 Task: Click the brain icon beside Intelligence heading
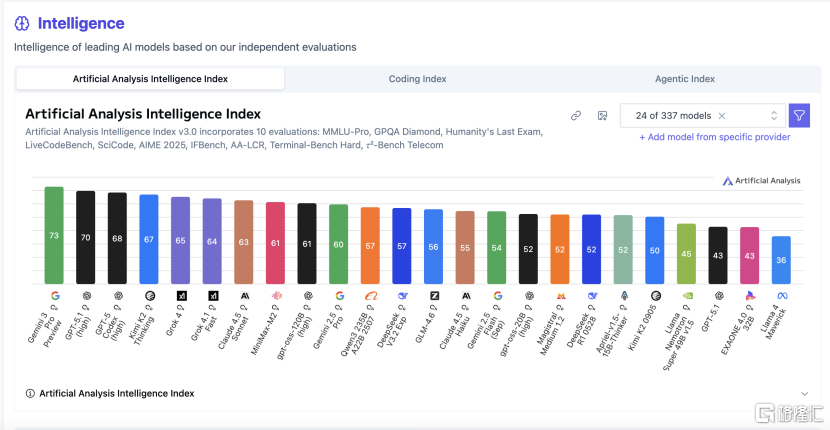22,23
